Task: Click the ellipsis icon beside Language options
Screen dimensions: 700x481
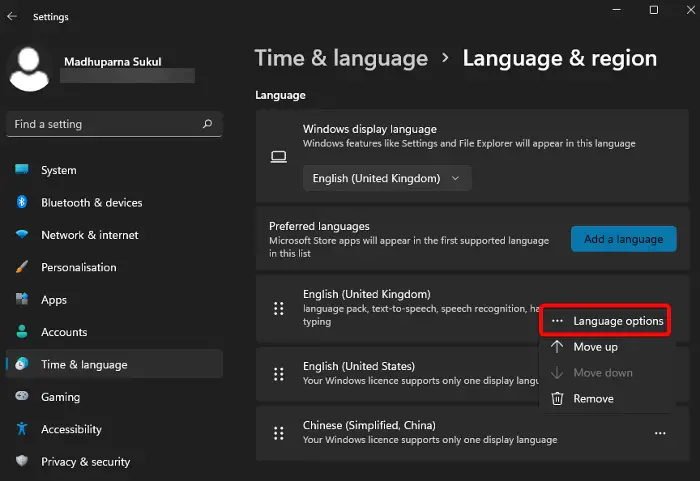Action: [x=557, y=321]
